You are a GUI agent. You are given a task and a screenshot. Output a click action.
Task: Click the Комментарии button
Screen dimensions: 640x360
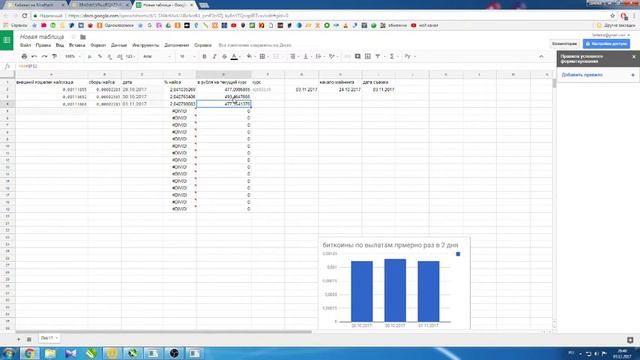pyautogui.click(x=564, y=44)
